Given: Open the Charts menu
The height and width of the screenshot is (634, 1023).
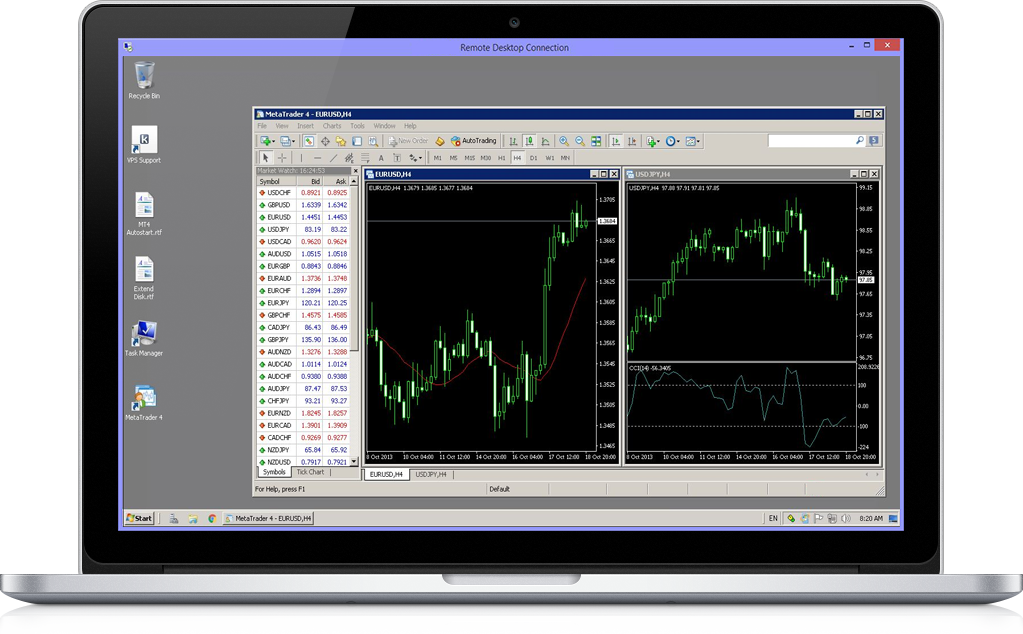Looking at the screenshot, I should click(332, 126).
